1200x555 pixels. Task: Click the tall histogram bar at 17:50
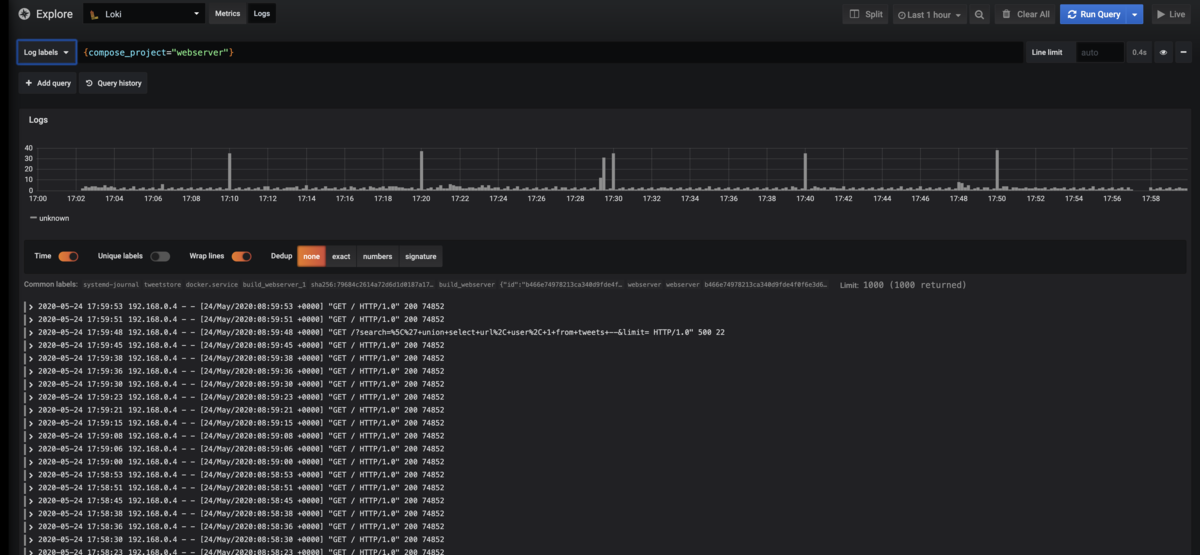pyautogui.click(x=997, y=170)
